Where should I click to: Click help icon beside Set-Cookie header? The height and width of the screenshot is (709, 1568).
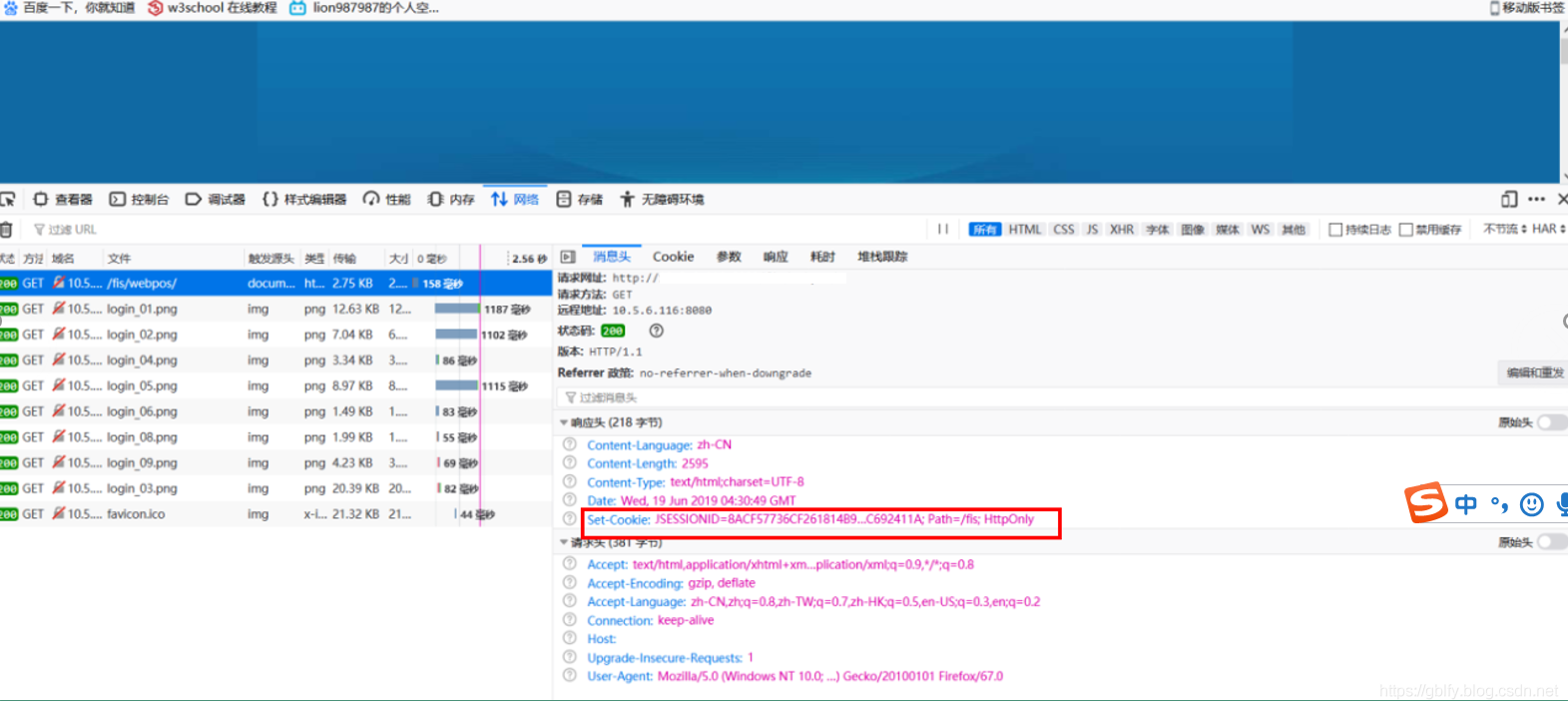[x=569, y=519]
